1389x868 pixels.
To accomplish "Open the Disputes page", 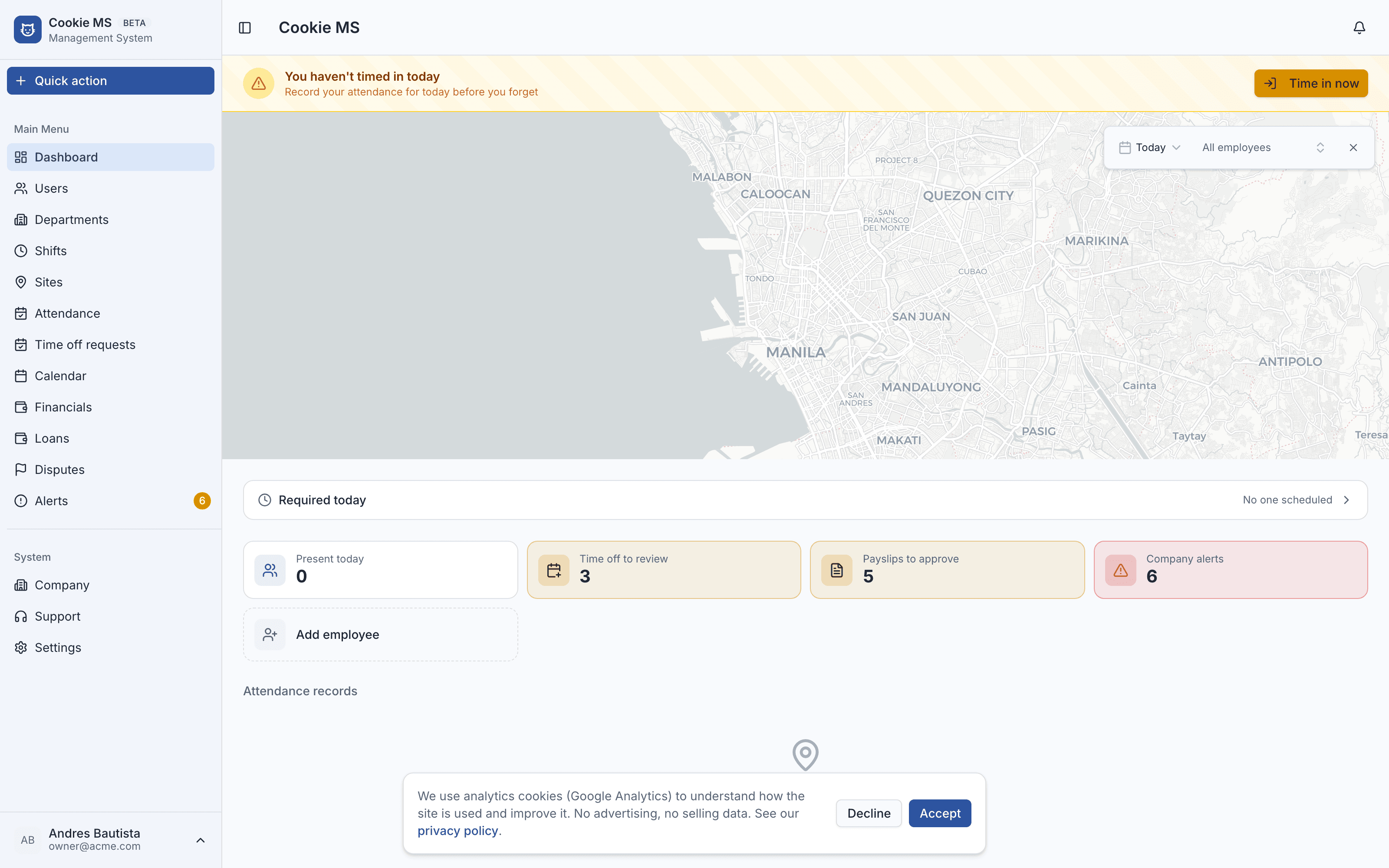I will point(111,470).
